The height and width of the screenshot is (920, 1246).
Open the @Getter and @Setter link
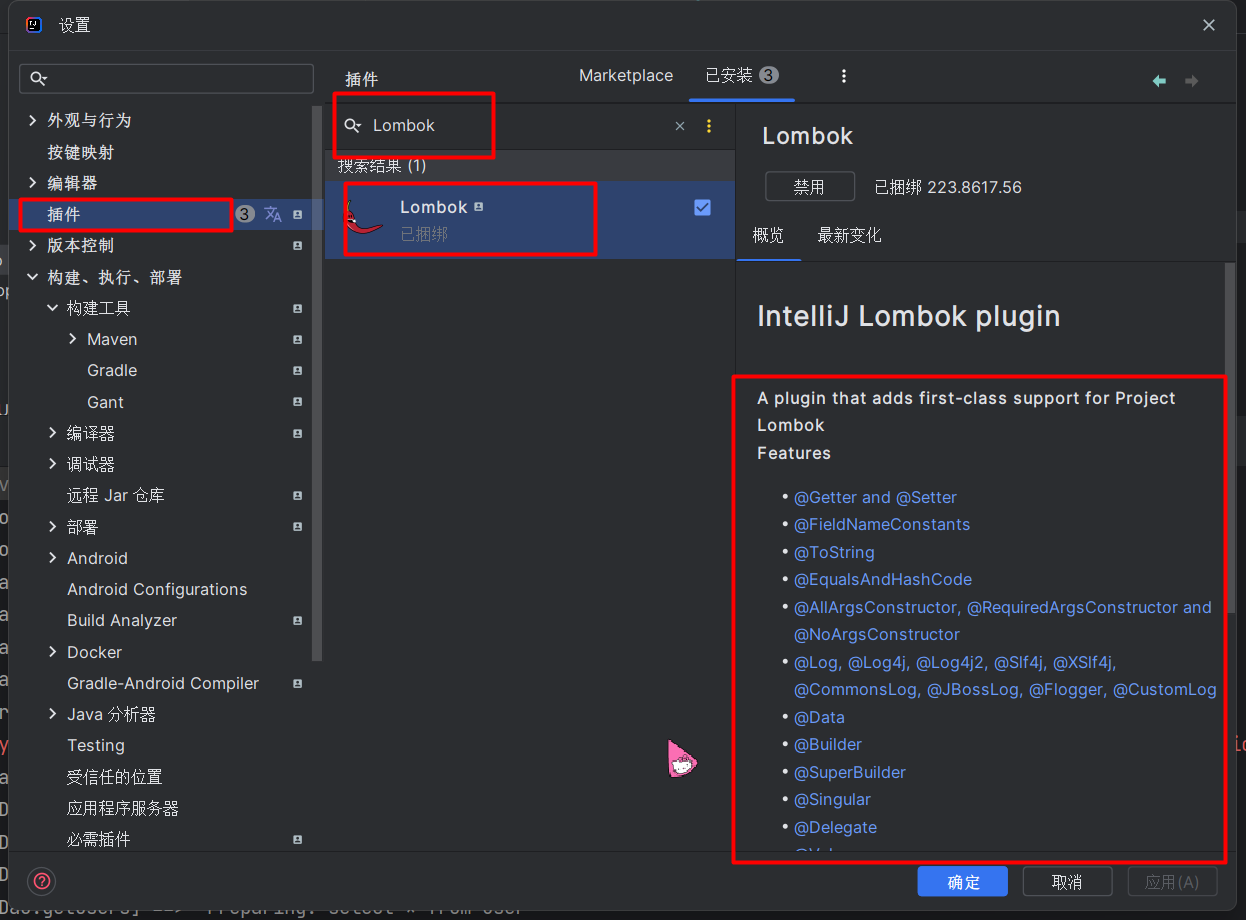pyautogui.click(x=875, y=497)
